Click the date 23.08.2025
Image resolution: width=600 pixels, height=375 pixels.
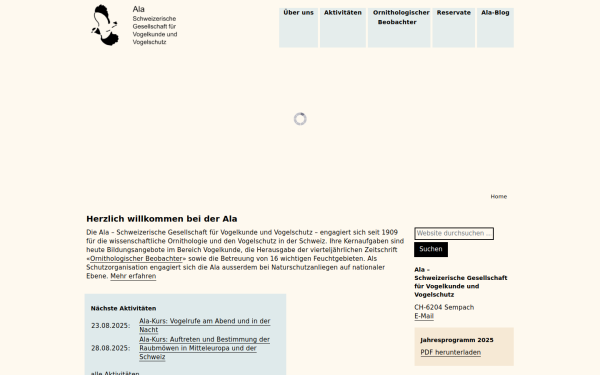111,326
